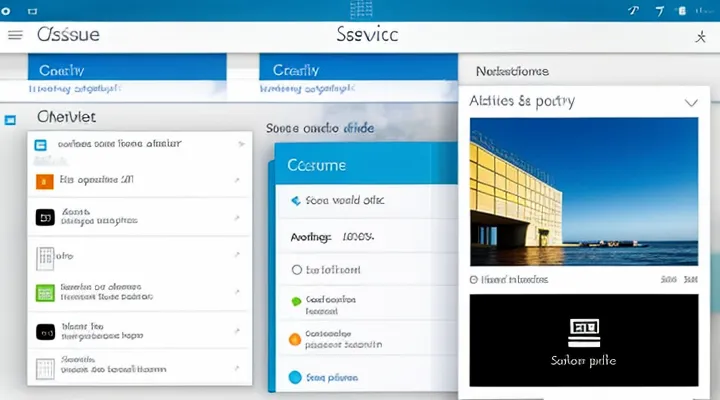Collapse the Alaties & porty panel chevron

690,102
